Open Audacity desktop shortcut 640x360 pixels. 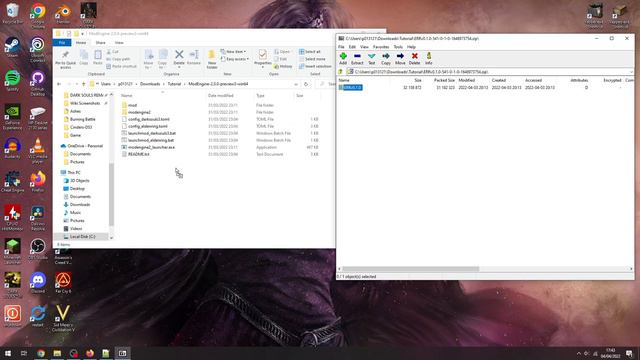click(12, 148)
